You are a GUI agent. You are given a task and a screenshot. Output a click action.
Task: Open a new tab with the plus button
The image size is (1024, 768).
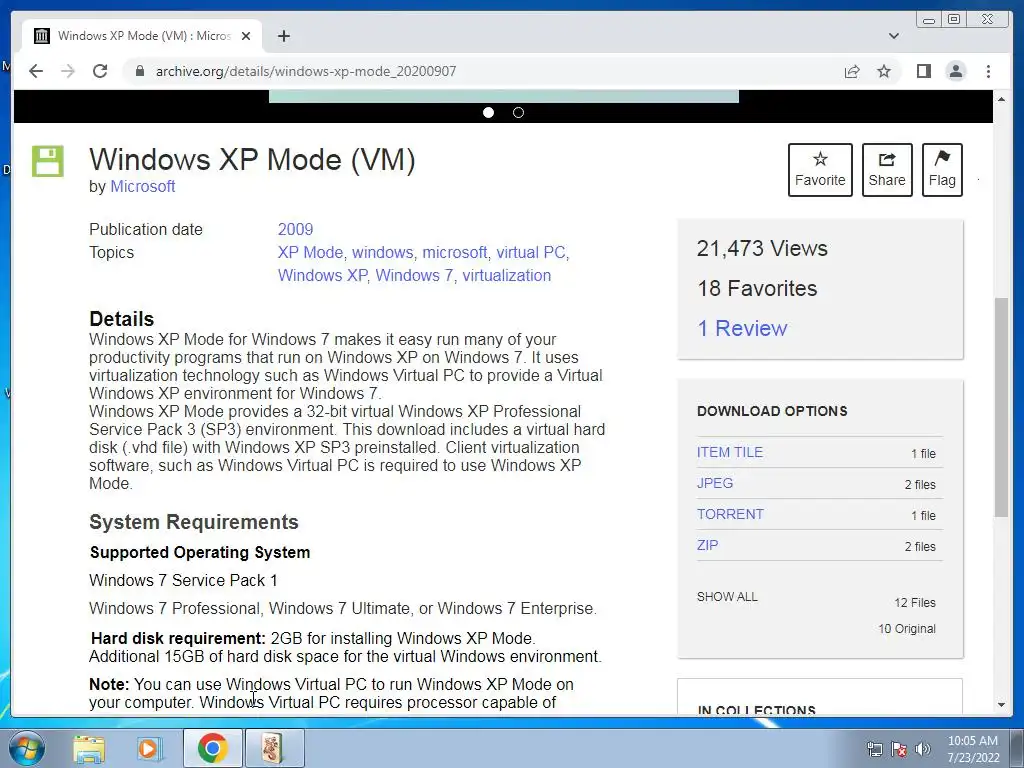click(283, 36)
